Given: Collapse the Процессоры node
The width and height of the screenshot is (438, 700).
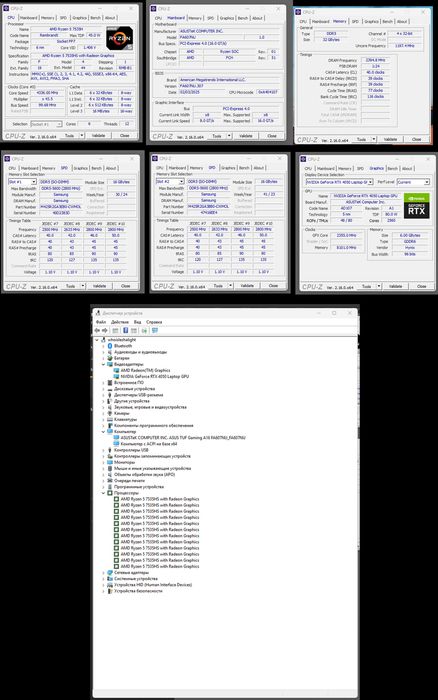Looking at the screenshot, I should click(104, 493).
